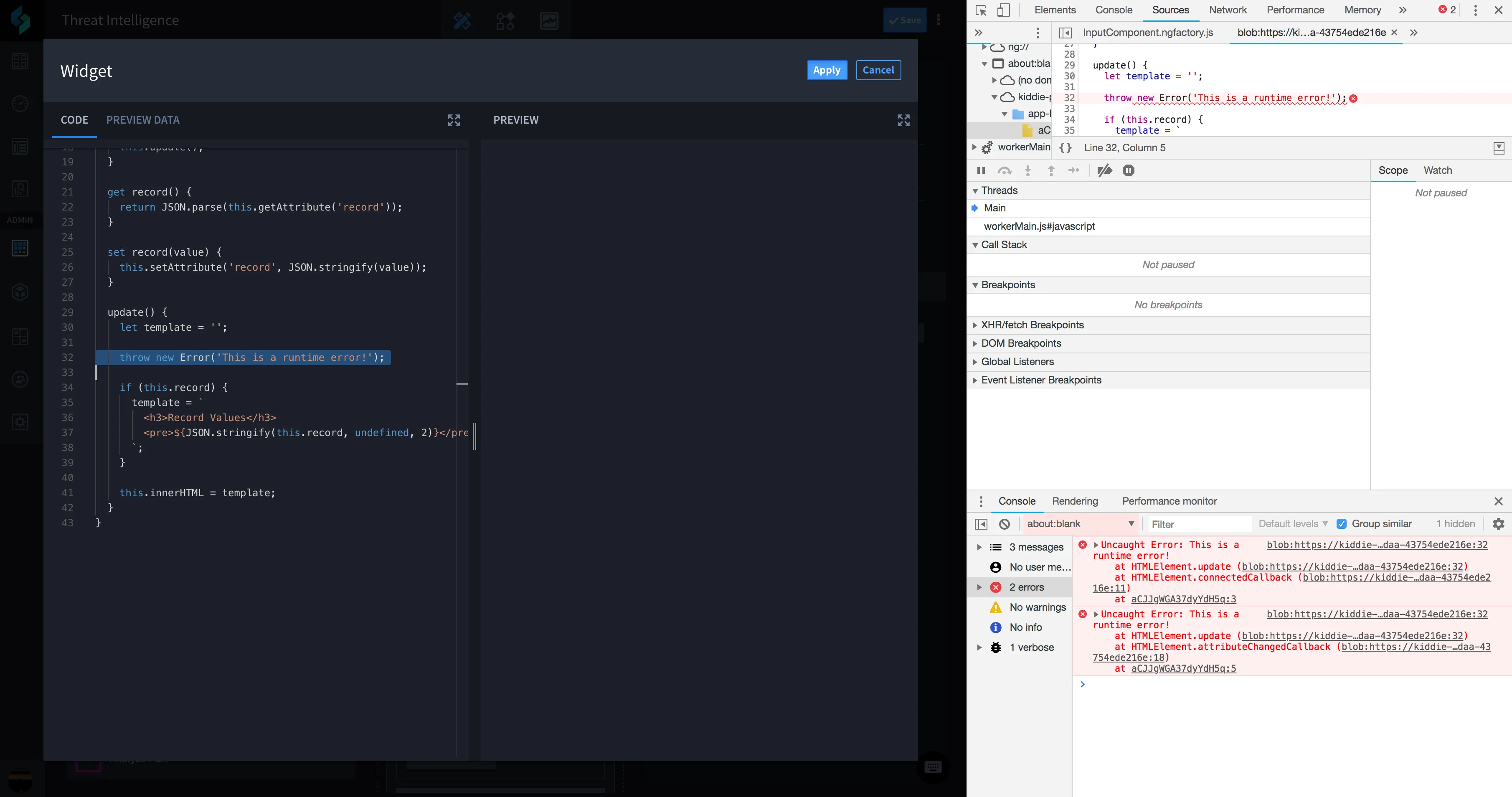The height and width of the screenshot is (797, 1512).
Task: Open the aCJJgWGA37dyYdH5q:3 stack trace link
Action: [1183, 599]
